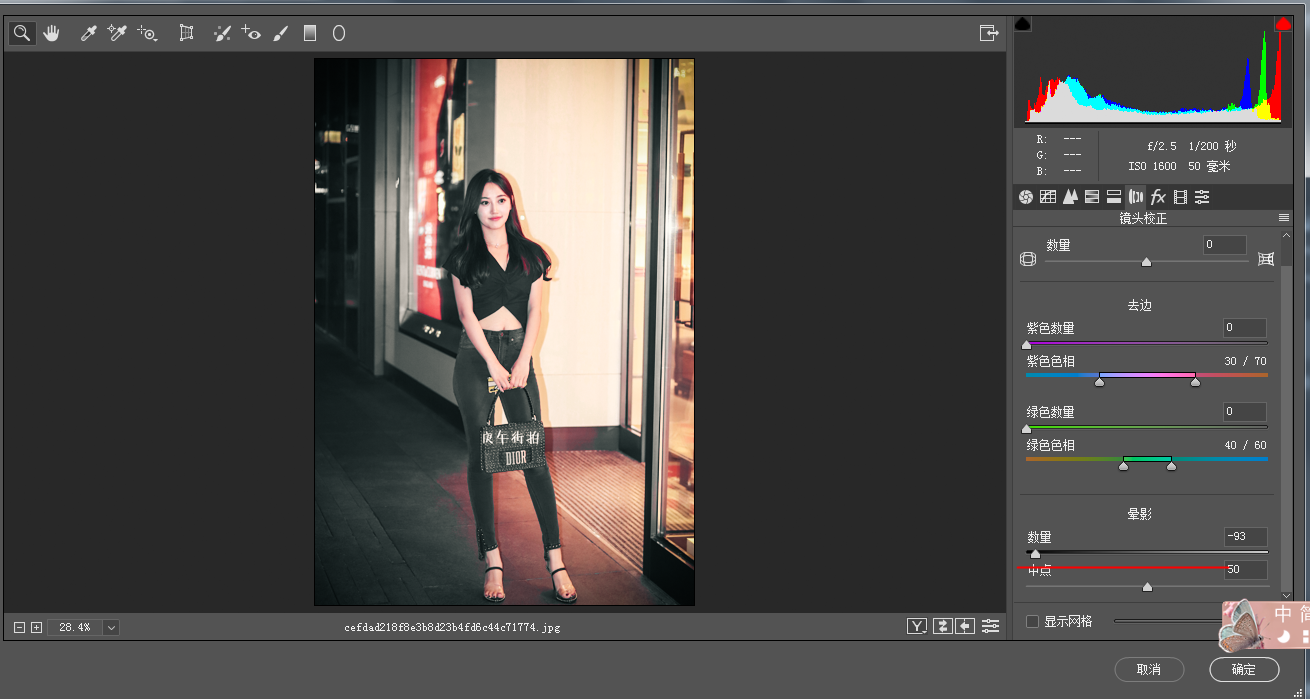1310x699 pixels.
Task: Toggle full screen mode icon
Action: click(989, 33)
